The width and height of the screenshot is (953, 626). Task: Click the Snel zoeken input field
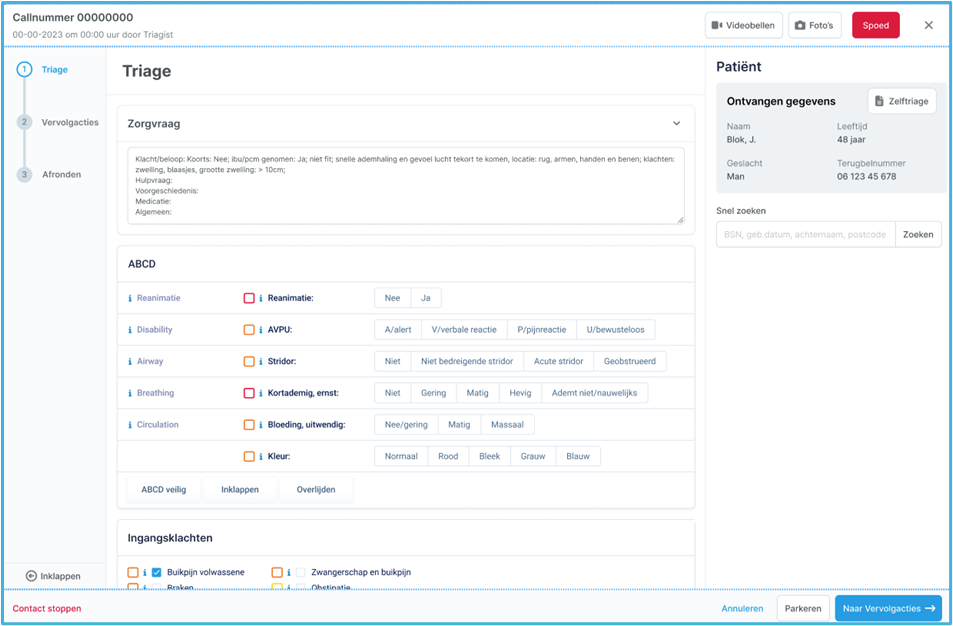(x=805, y=235)
